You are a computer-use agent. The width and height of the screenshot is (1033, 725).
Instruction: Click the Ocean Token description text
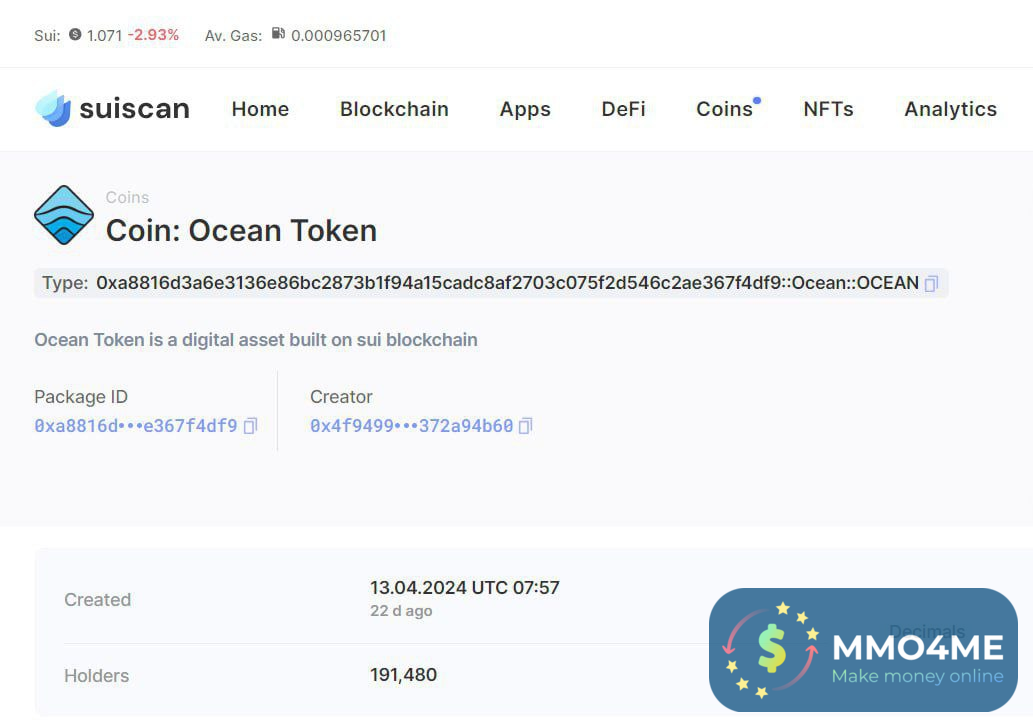pyautogui.click(x=256, y=340)
